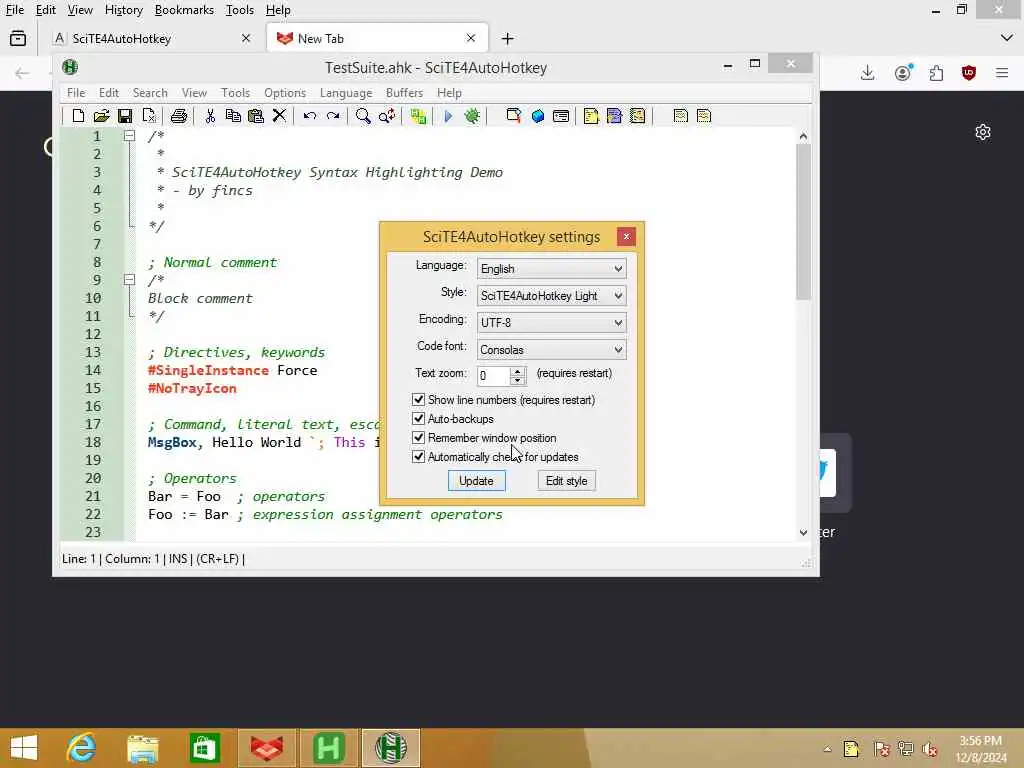Click the window-shaped icon beside the blue cube
This screenshot has width=1024, height=768.
[561, 116]
